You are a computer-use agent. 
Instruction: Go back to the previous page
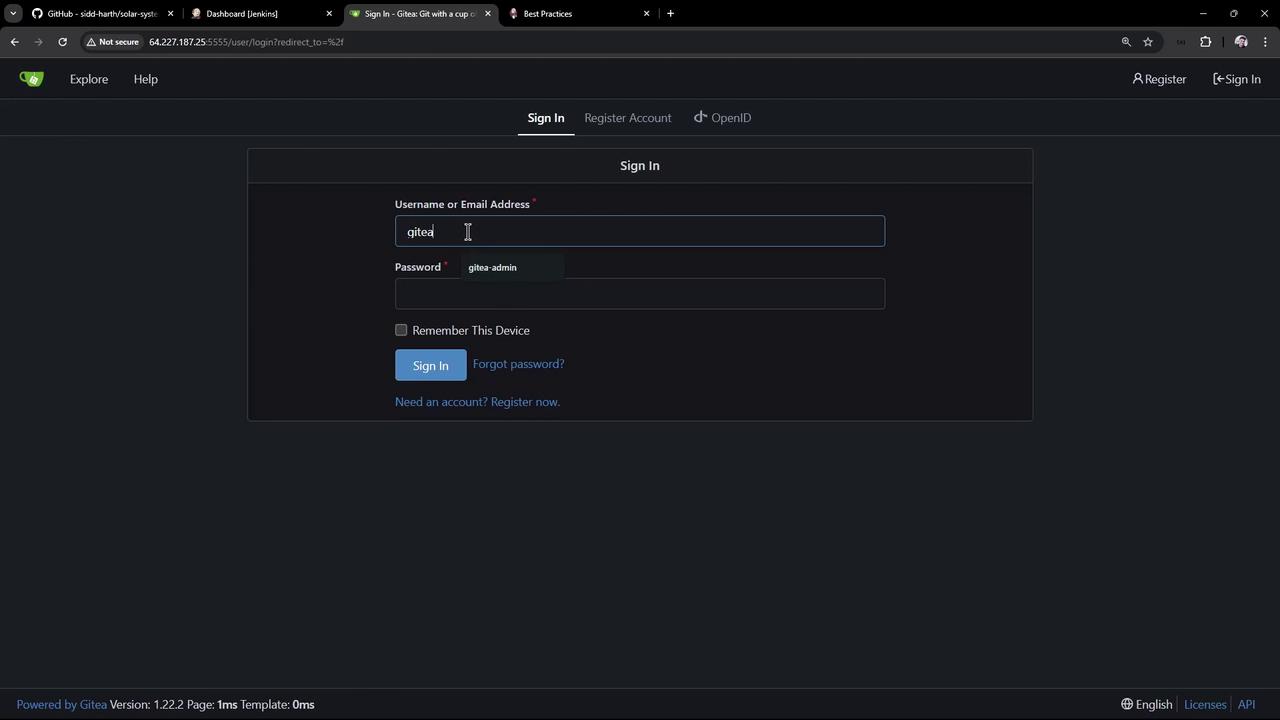(x=15, y=42)
